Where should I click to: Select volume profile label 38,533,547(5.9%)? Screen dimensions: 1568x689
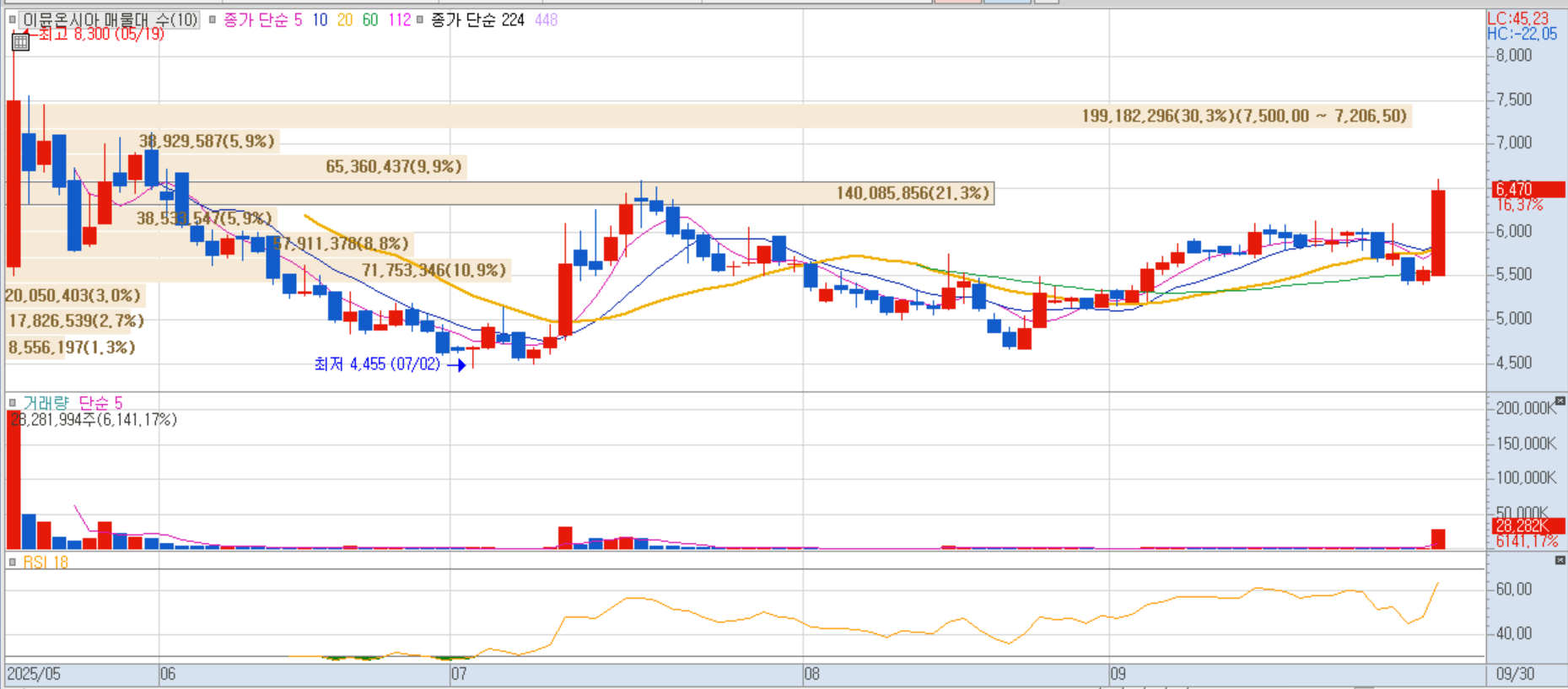tap(204, 218)
